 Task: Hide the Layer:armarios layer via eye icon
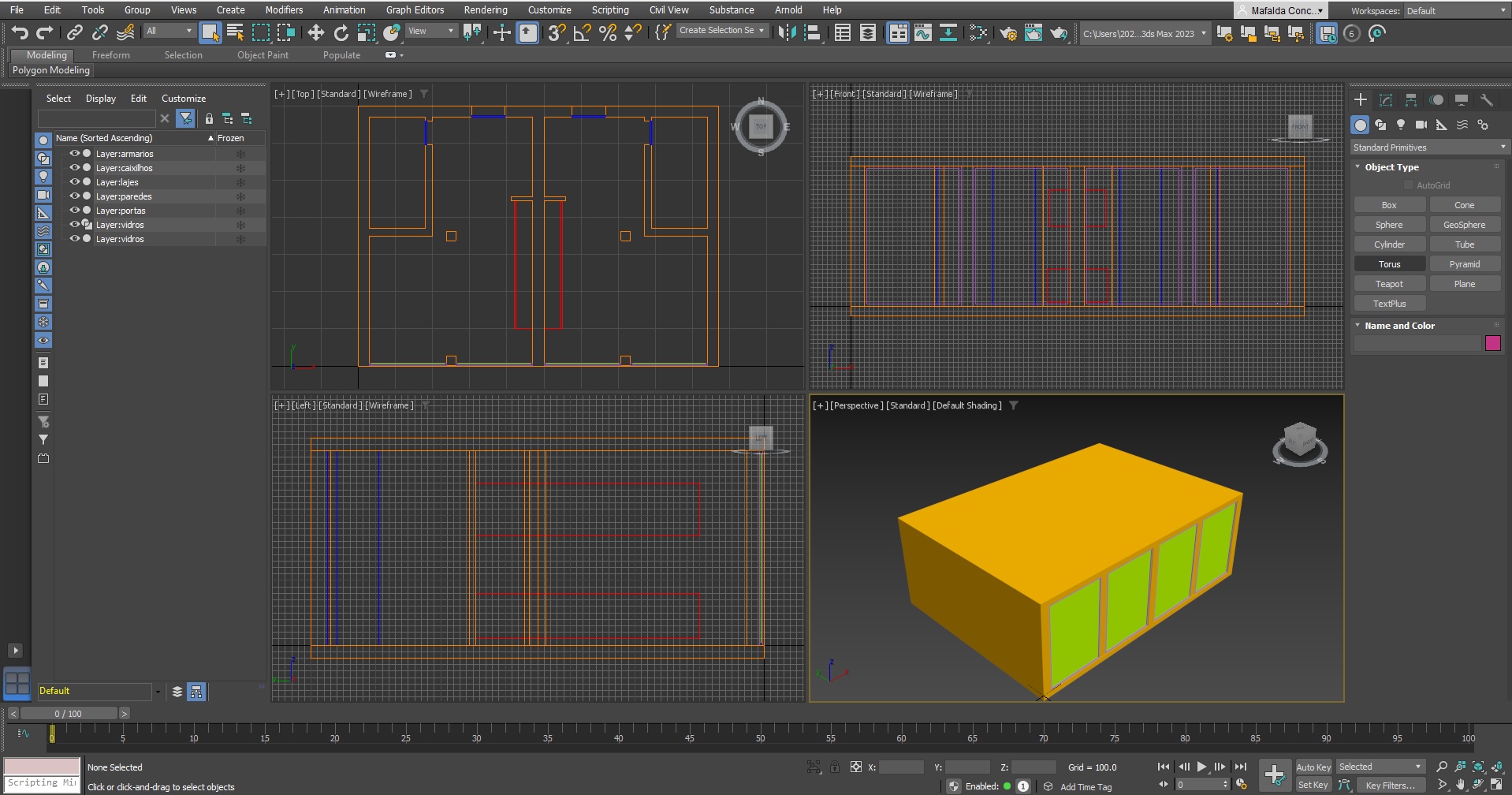click(x=75, y=154)
